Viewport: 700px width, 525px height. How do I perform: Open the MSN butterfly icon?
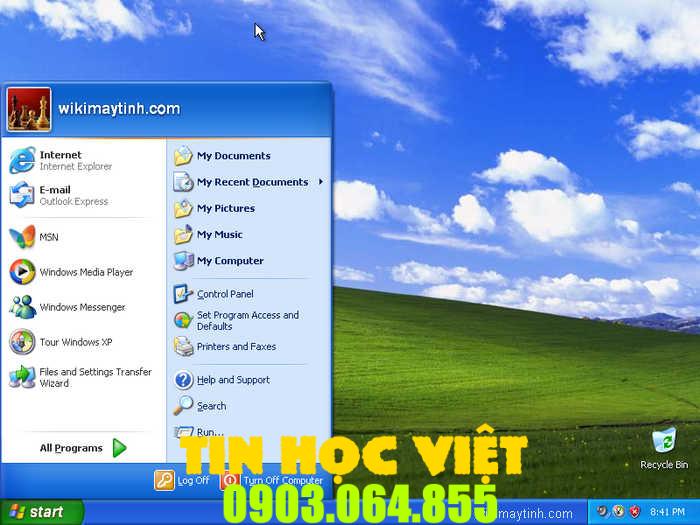coord(22,237)
